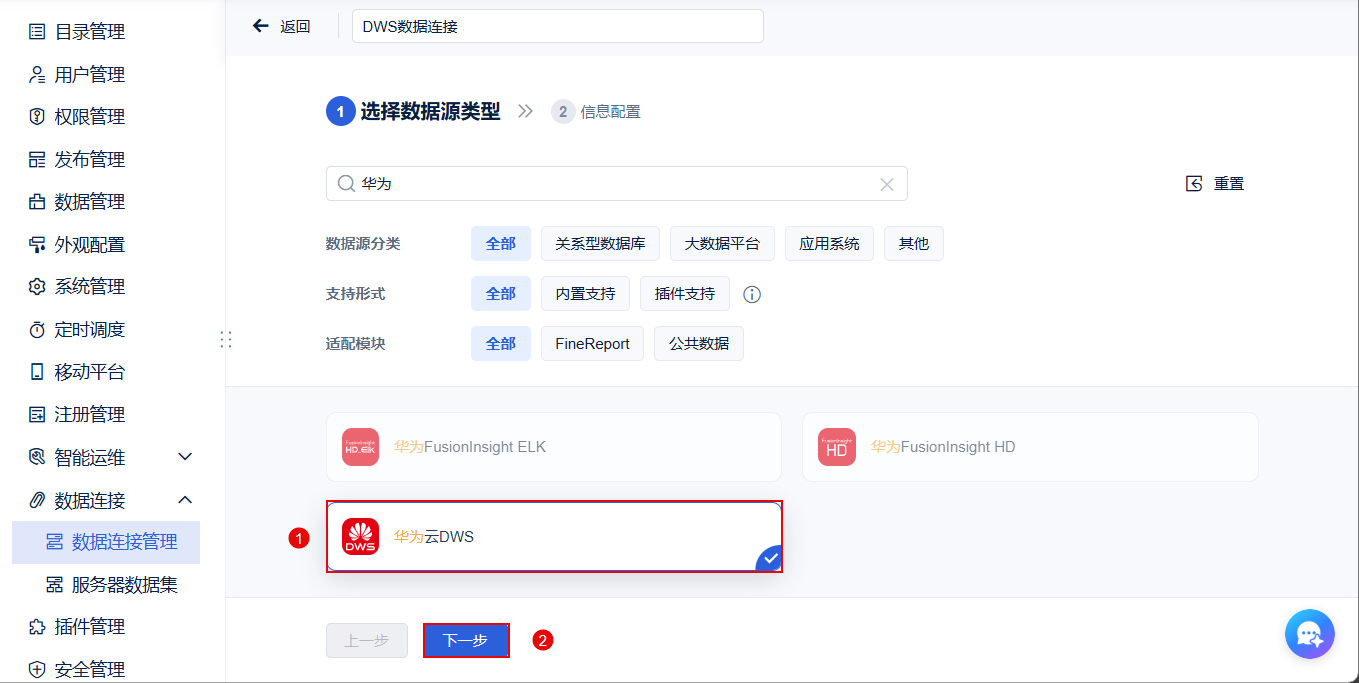Filter by FineReport module
This screenshot has width=1359, height=683.
tap(592, 344)
